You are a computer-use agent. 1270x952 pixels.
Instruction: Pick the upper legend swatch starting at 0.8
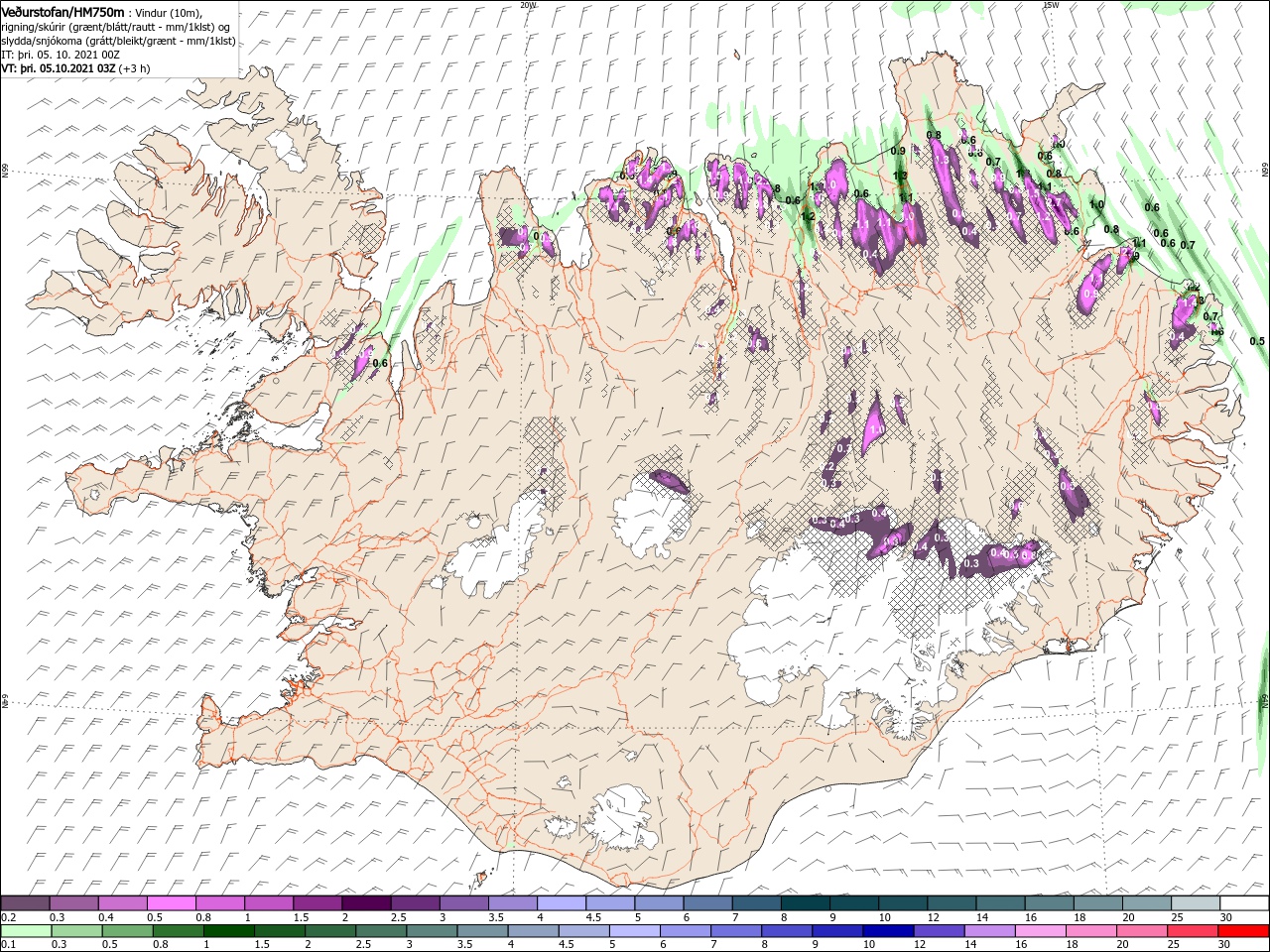click(219, 903)
